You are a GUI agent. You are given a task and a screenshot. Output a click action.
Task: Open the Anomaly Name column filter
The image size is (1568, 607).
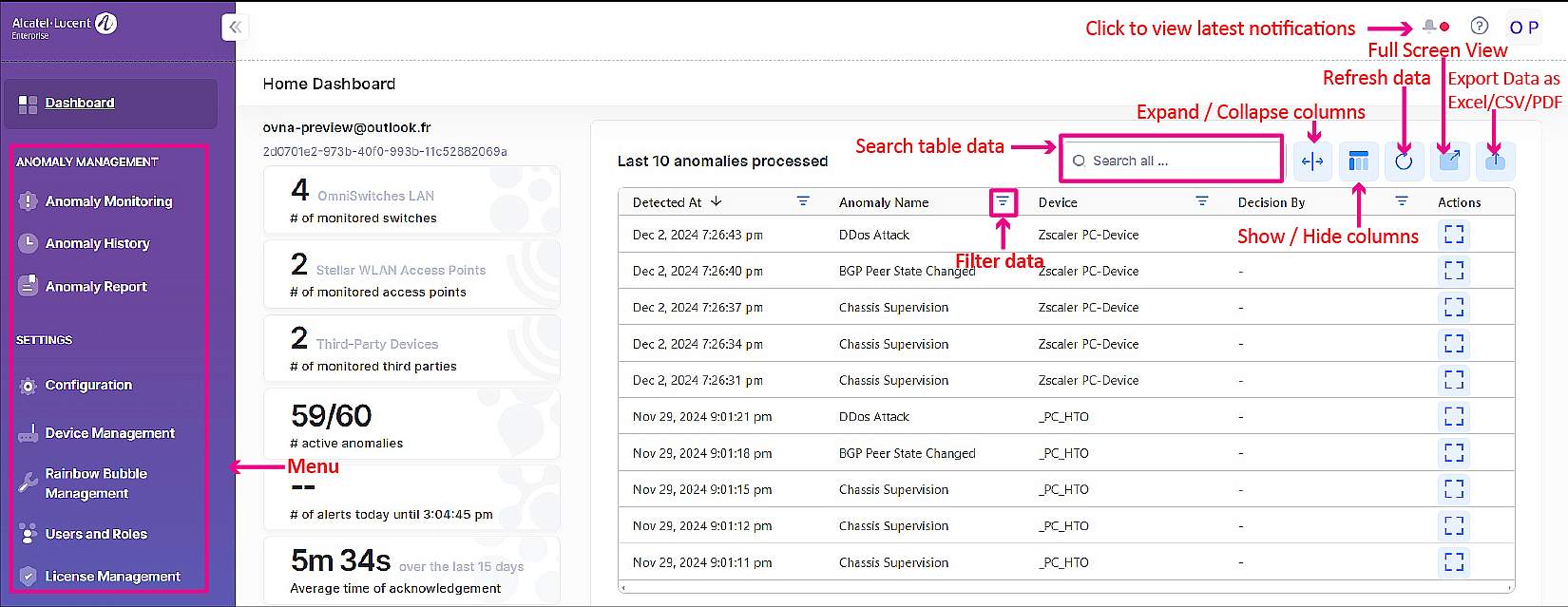(x=1003, y=202)
